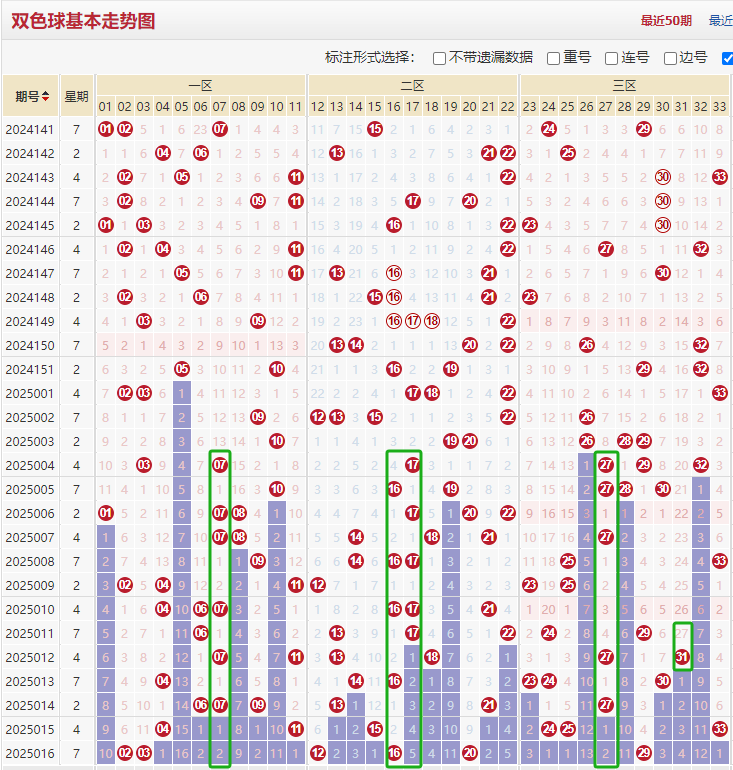Tick the 重号 checkbox
The image size is (733, 770).
(x=554, y=58)
